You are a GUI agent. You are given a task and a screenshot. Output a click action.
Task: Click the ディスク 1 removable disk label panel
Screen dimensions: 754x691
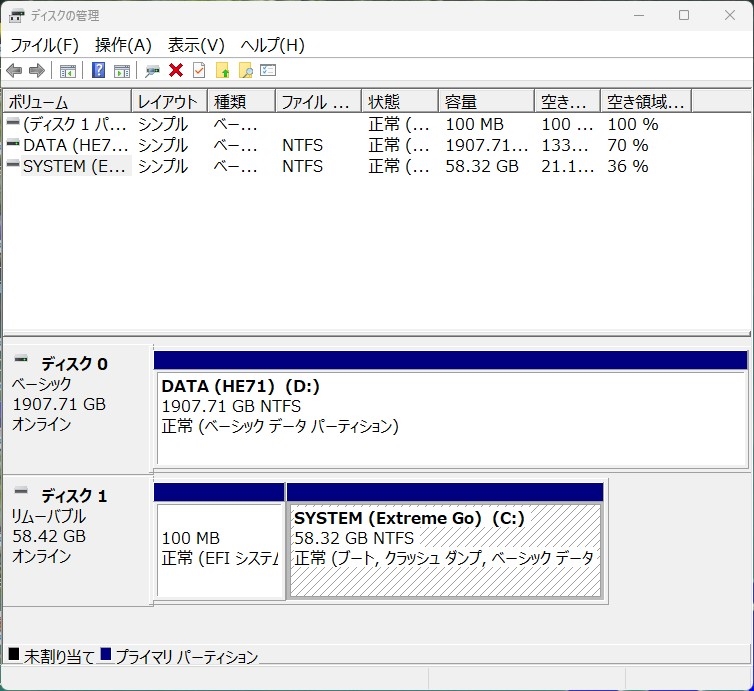(77, 540)
